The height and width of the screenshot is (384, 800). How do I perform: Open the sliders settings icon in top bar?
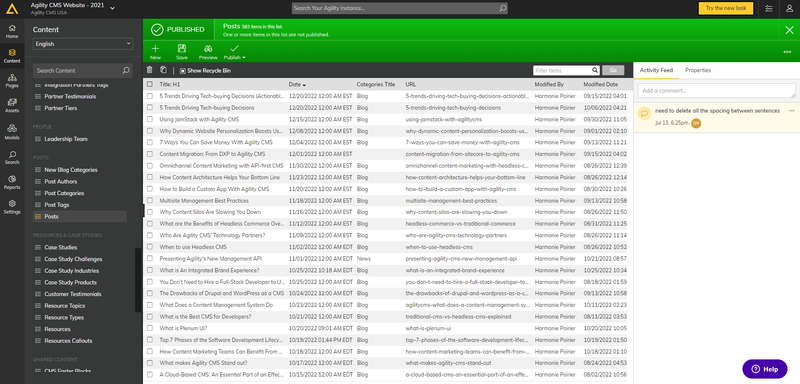769,8
